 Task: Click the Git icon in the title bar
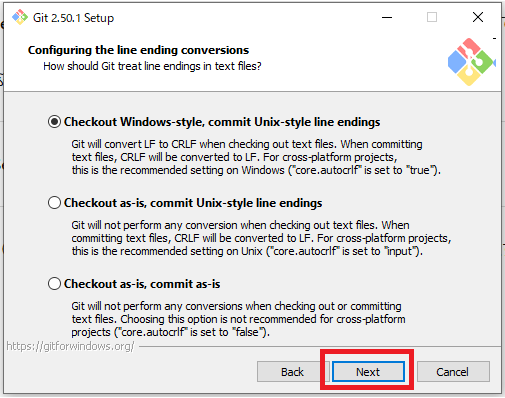[20, 17]
